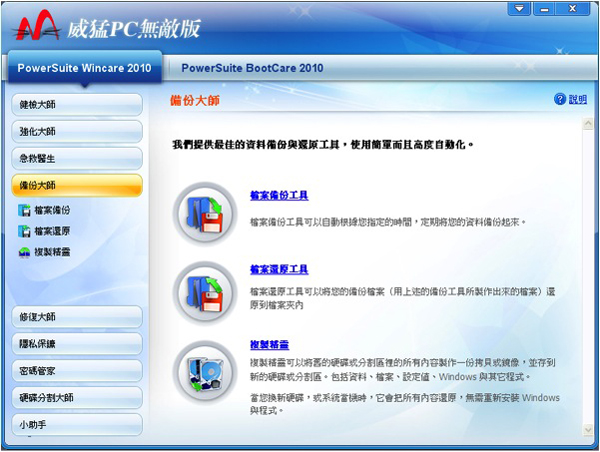This screenshot has height=452, width=600.
Task: Select 強化大師 in the sidebar
Action: (77, 132)
